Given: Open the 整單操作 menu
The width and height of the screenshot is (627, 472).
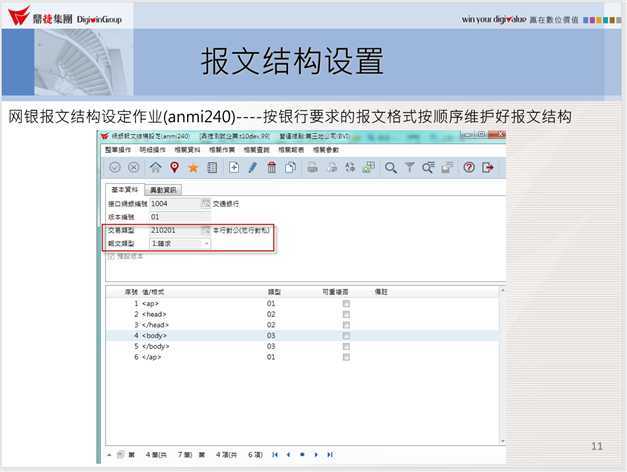Looking at the screenshot, I should click(x=118, y=150).
